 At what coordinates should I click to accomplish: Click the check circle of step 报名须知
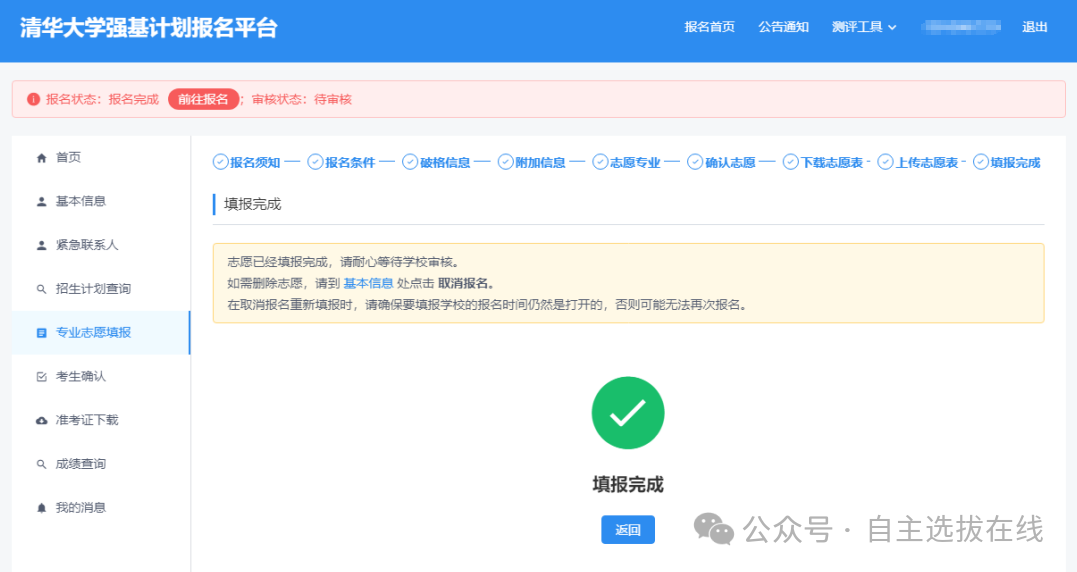click(x=220, y=162)
